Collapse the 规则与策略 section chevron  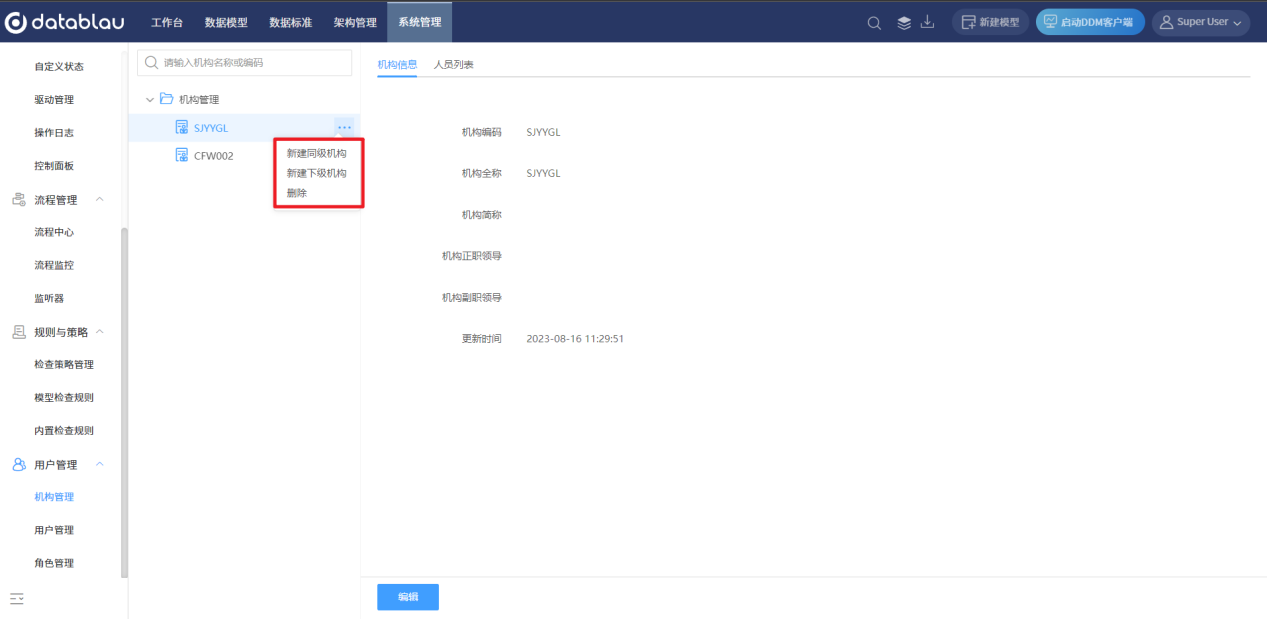pyautogui.click(x=99, y=332)
